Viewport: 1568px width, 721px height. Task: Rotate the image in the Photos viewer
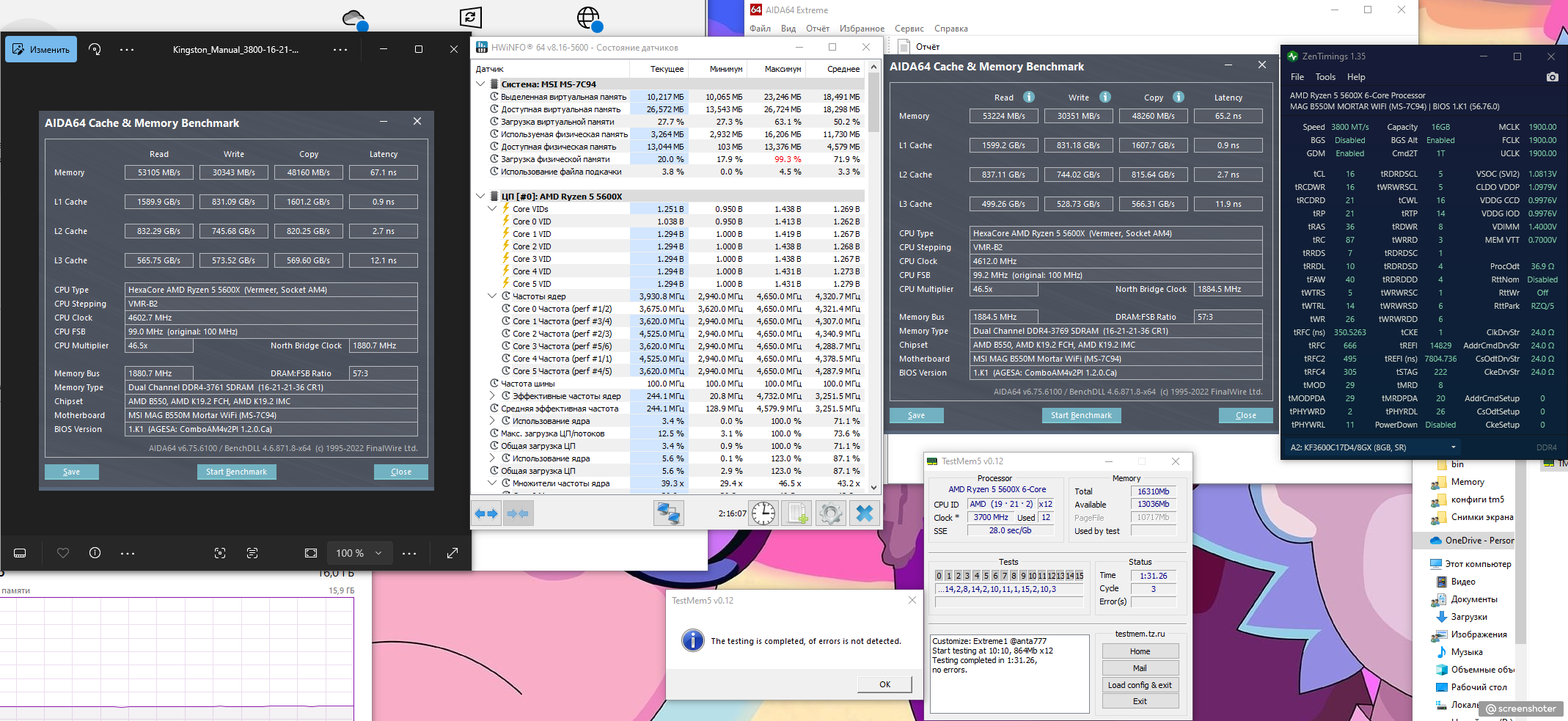pos(95,49)
